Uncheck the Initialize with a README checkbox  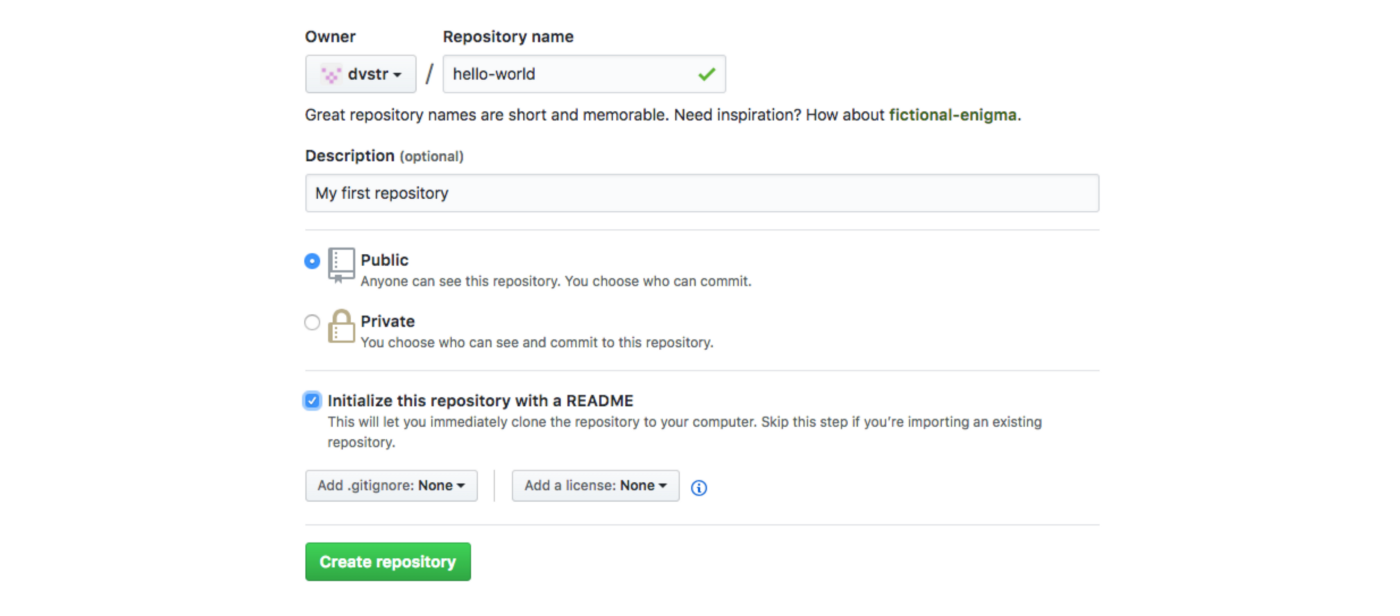click(x=312, y=401)
